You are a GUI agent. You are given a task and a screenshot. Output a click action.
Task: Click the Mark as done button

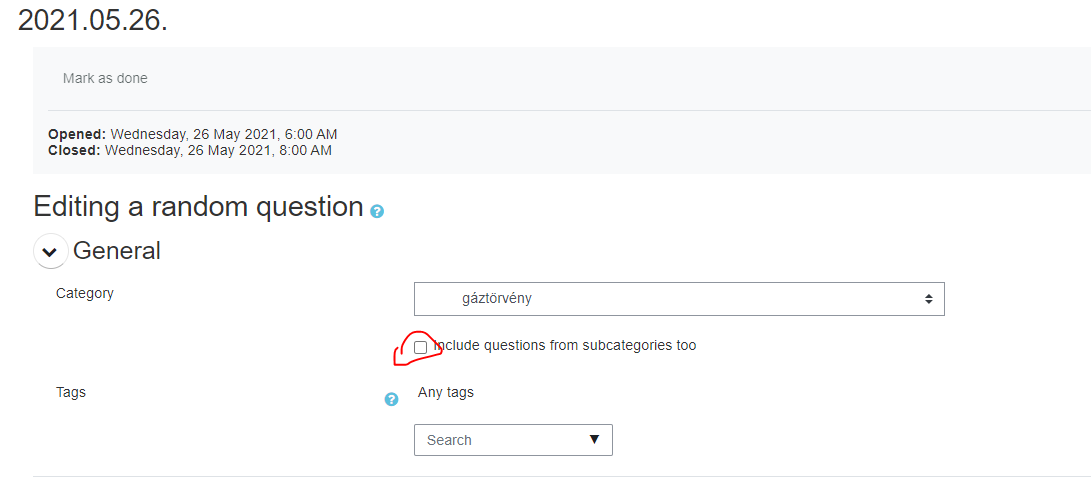click(x=105, y=79)
